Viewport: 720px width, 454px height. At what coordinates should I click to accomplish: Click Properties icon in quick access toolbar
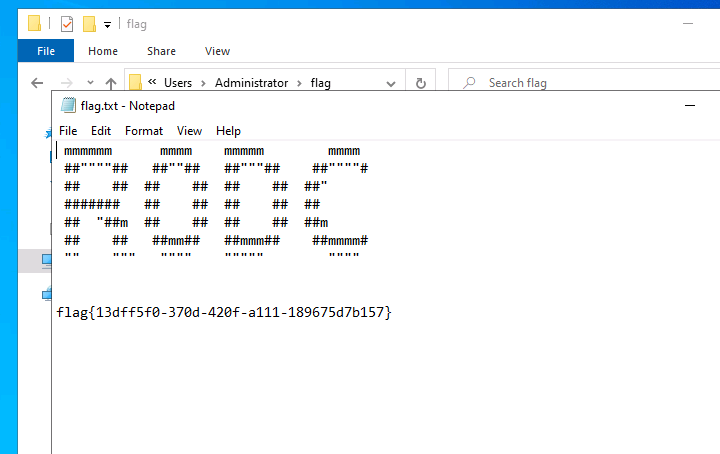pos(67,24)
